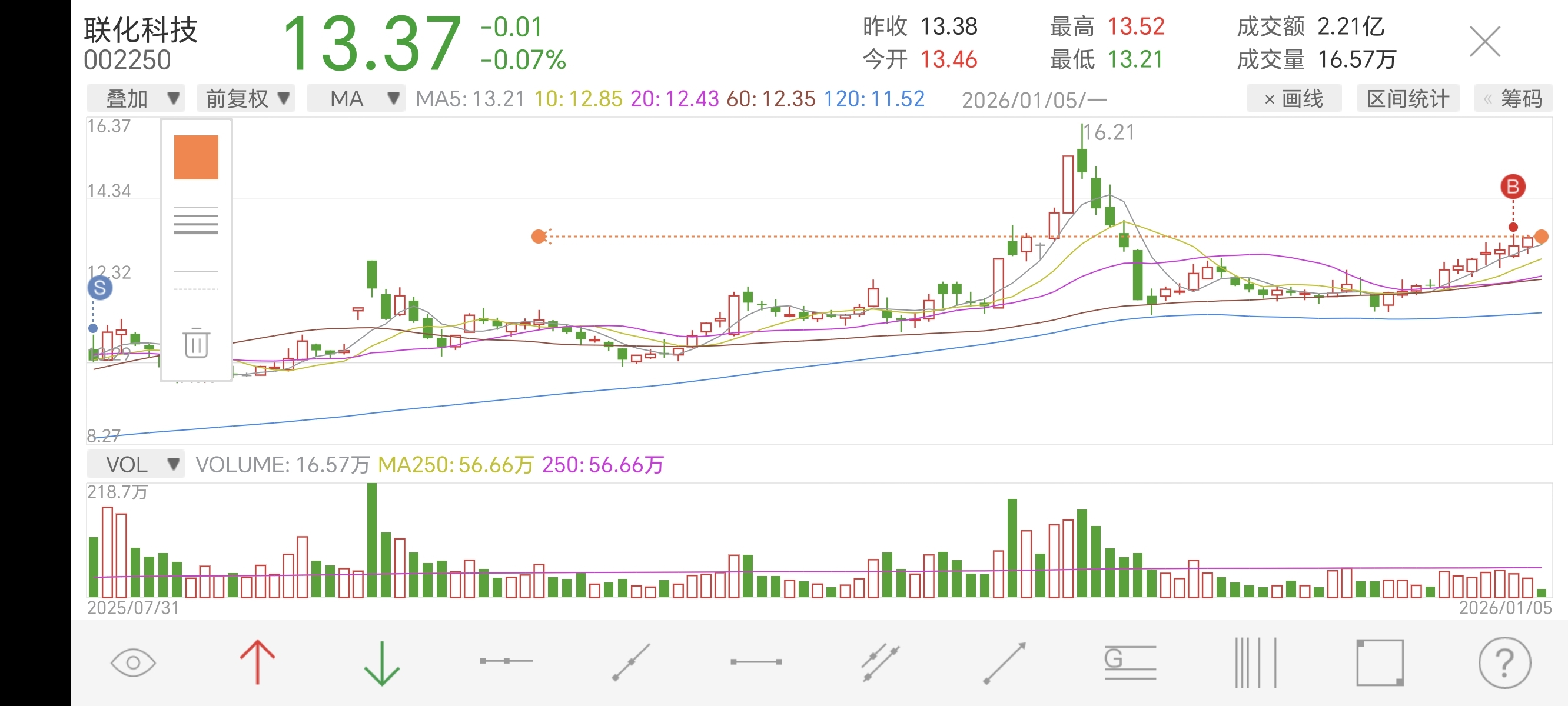Select the diagonal ray line tool
Viewport: 1568px width, 706px height.
coord(631,662)
